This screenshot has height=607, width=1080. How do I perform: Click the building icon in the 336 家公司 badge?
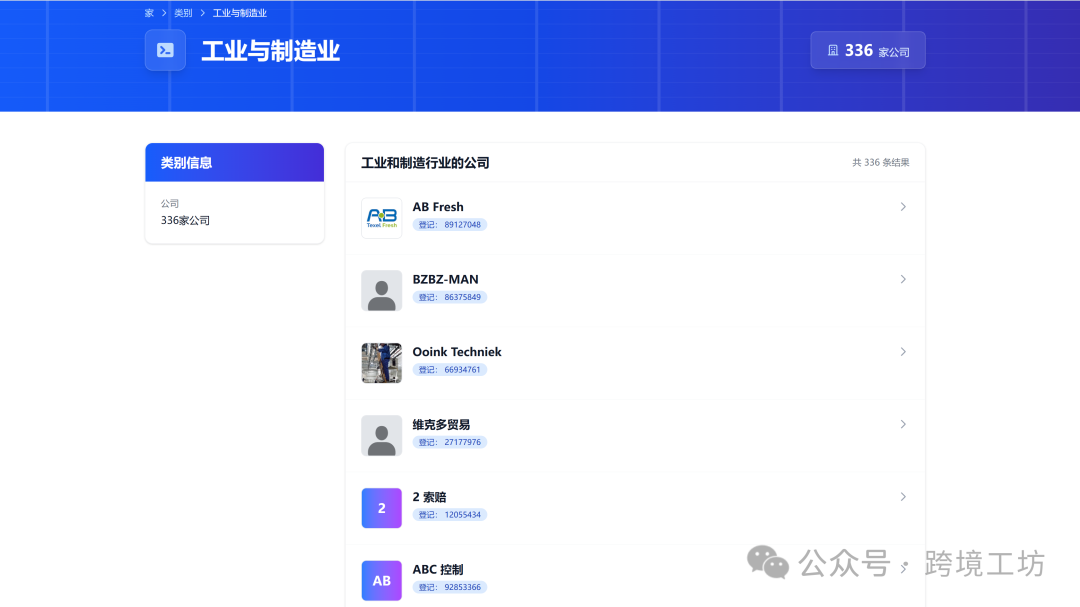pyautogui.click(x=835, y=49)
